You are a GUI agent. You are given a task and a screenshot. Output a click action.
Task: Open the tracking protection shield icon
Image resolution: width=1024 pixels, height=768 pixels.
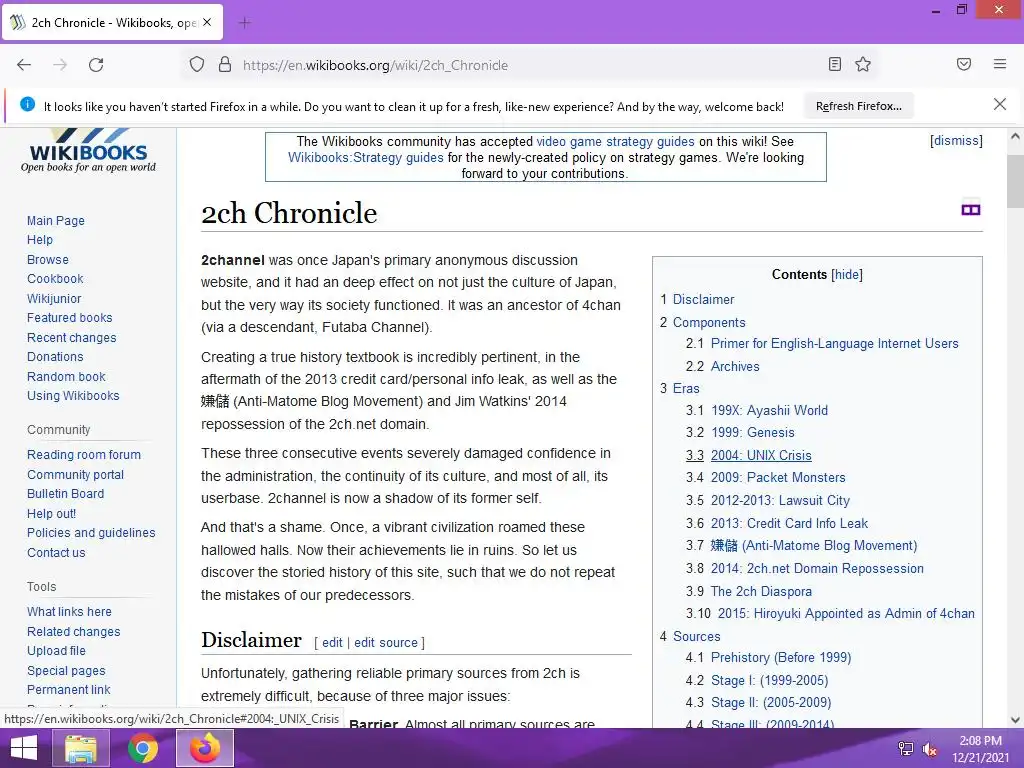197,64
